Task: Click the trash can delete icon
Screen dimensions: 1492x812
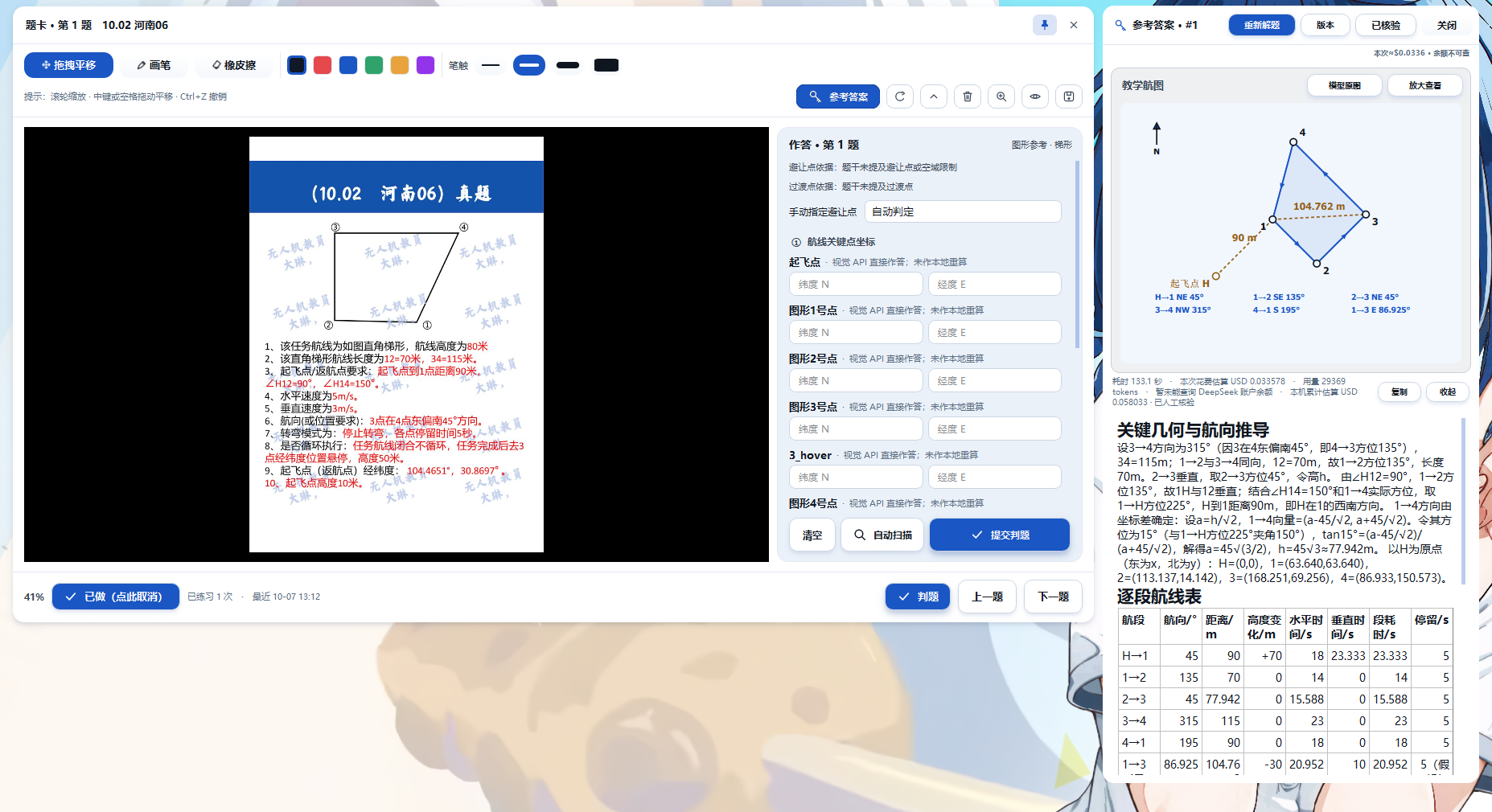Action: 968,96
